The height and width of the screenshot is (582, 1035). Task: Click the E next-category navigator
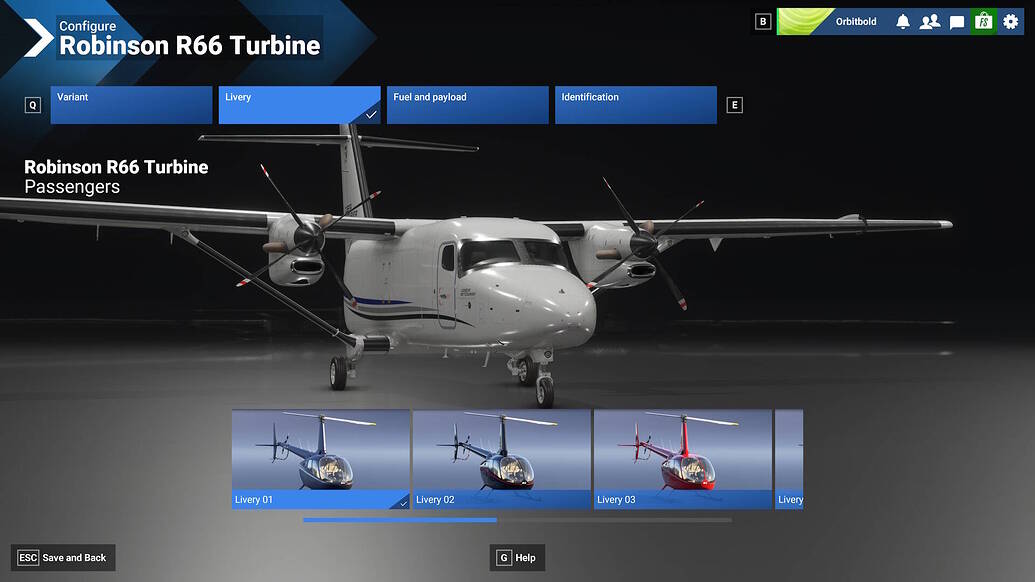coord(734,104)
